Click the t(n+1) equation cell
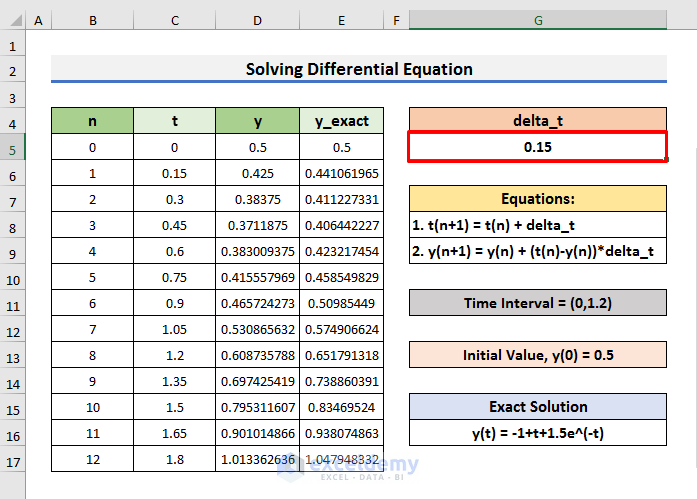This screenshot has height=499, width=697. click(537, 225)
